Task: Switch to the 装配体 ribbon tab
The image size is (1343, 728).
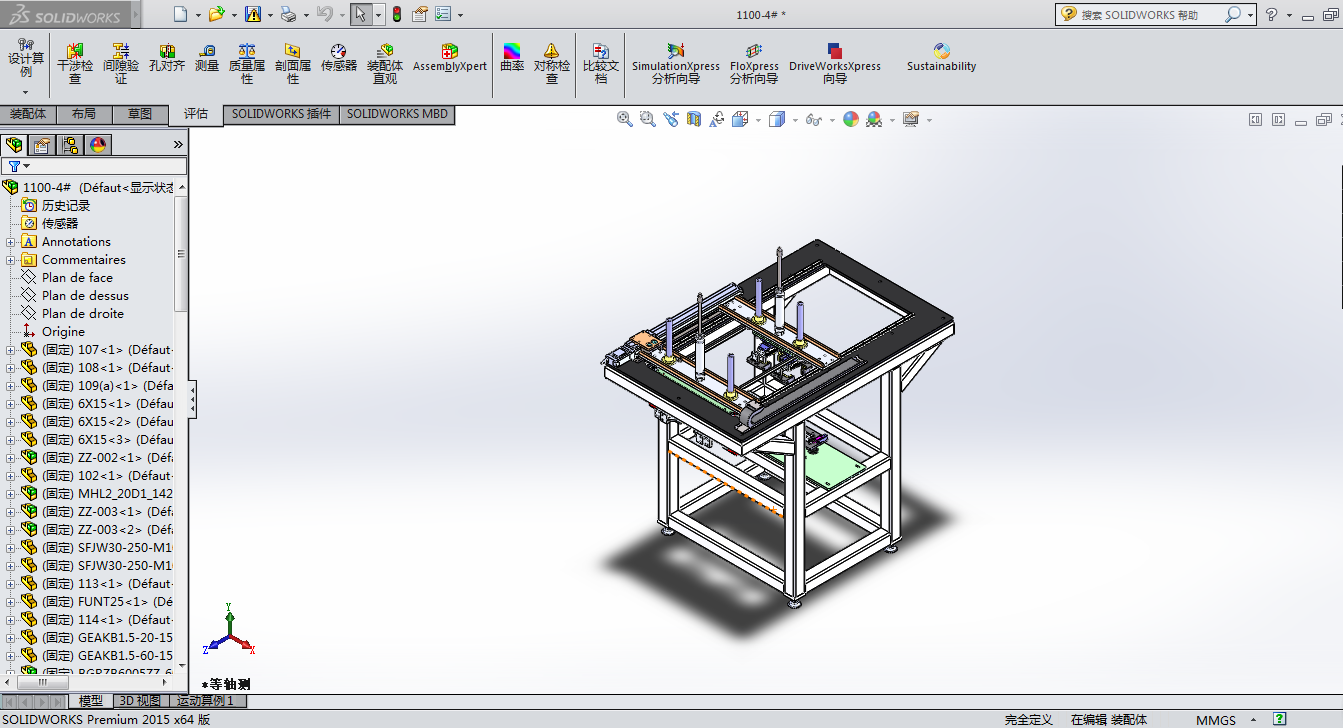Action: tap(28, 114)
